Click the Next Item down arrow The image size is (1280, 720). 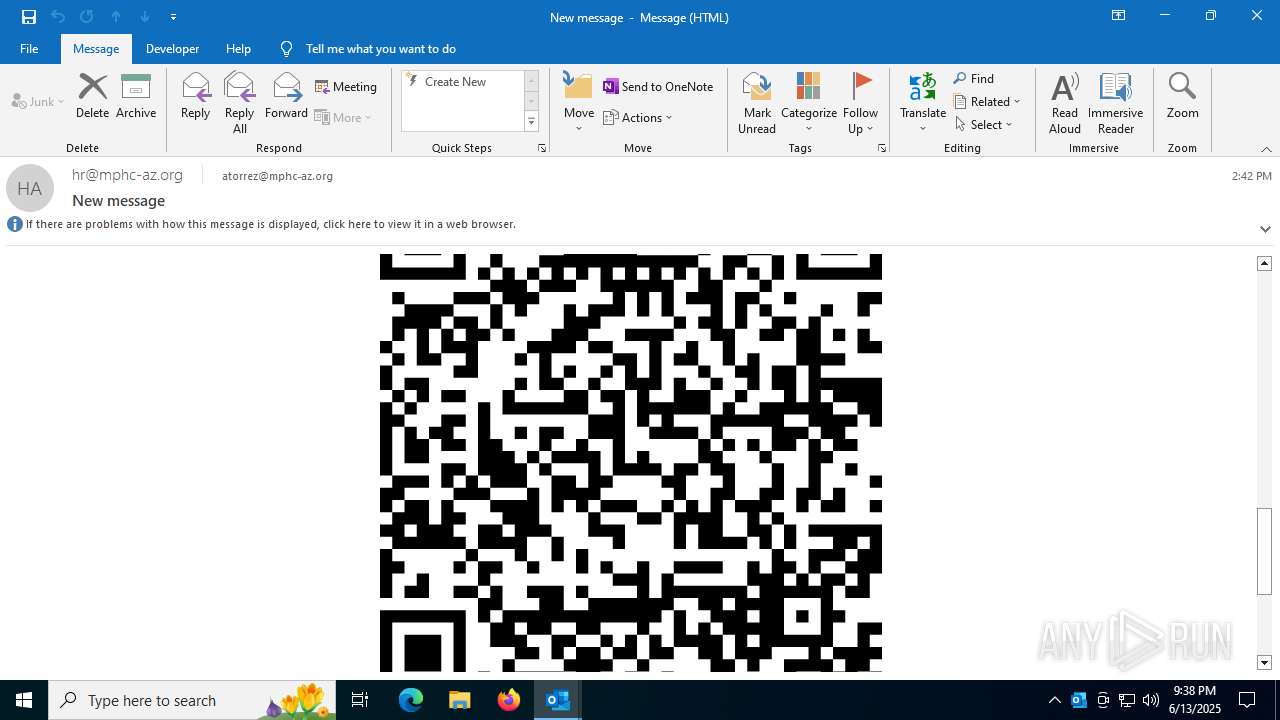(145, 17)
